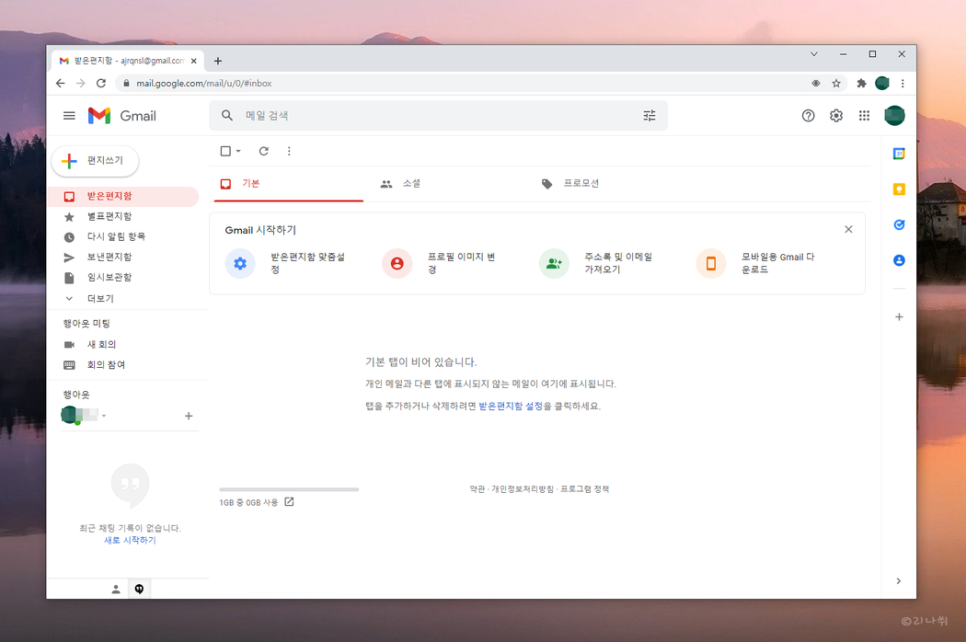Open the Contacts side panel icon
The image size is (966, 642).
tap(897, 261)
